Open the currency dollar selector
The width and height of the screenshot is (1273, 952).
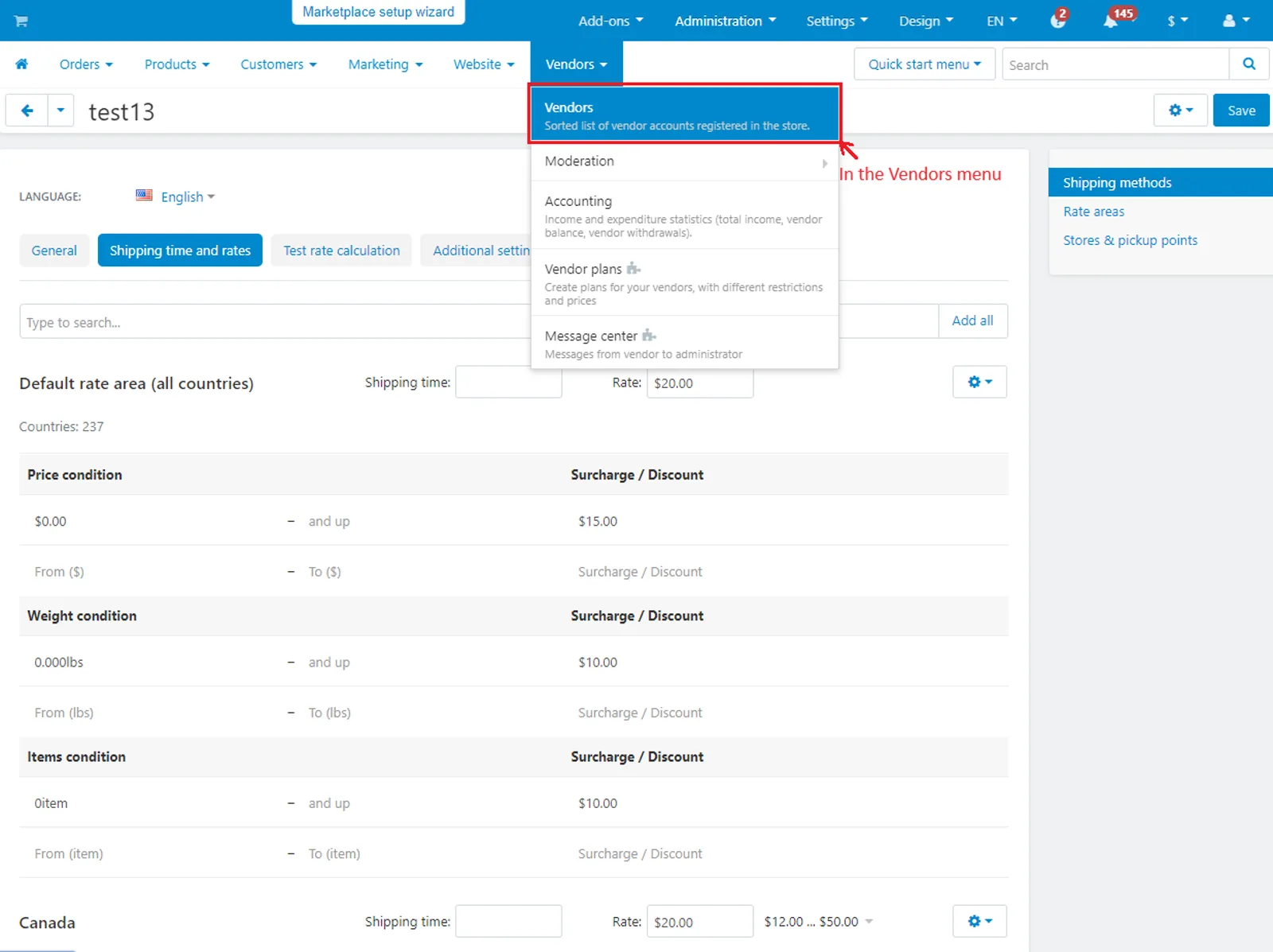pyautogui.click(x=1178, y=21)
